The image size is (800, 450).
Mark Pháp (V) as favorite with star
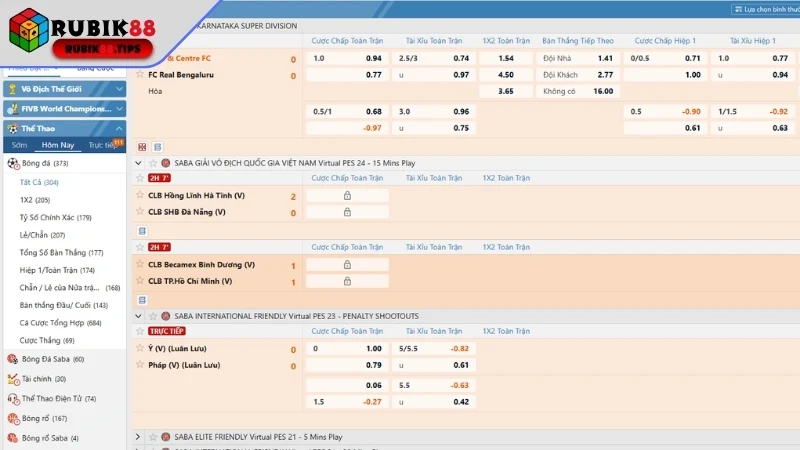point(140,365)
